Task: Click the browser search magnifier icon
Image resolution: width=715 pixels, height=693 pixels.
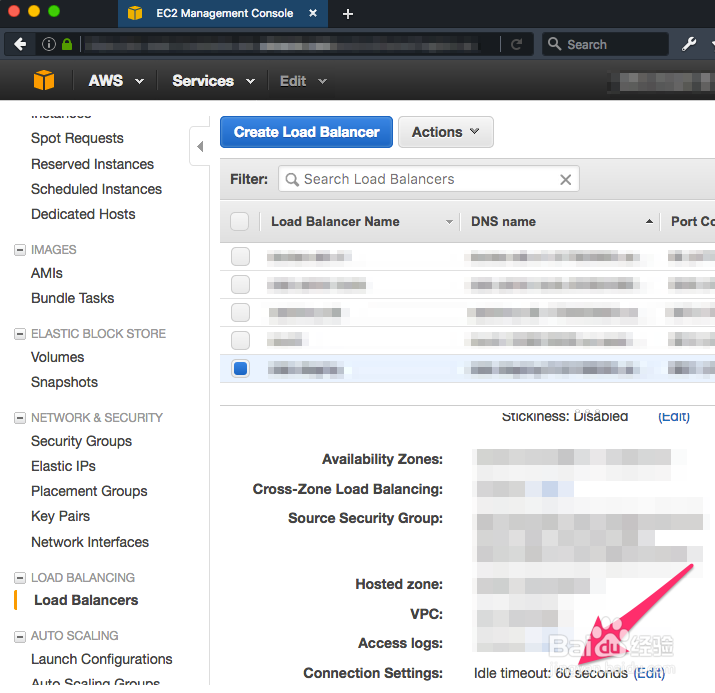Action: tap(554, 44)
